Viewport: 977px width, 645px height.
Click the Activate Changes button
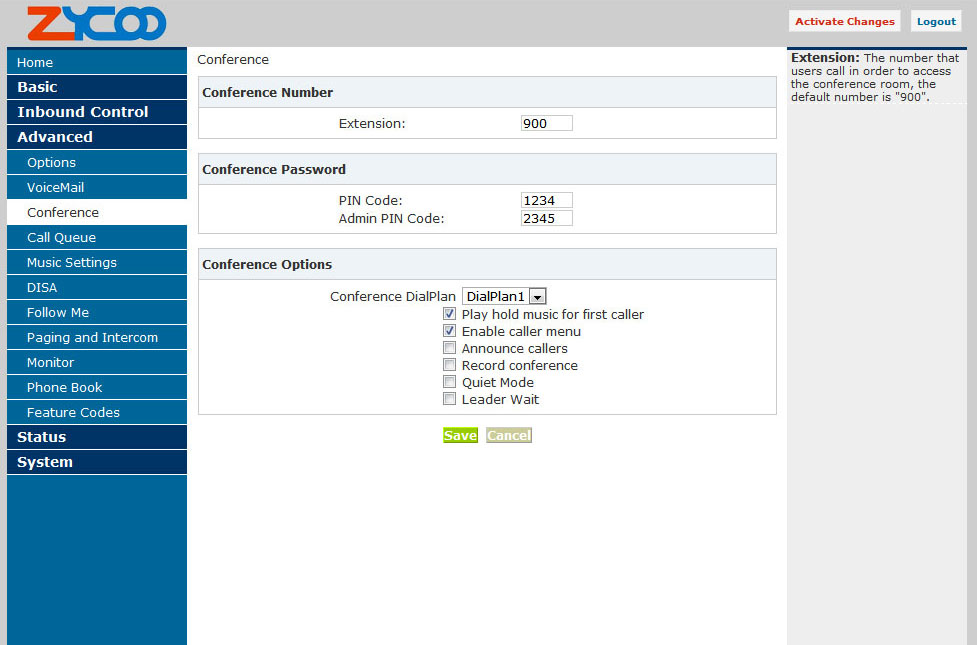pos(845,22)
